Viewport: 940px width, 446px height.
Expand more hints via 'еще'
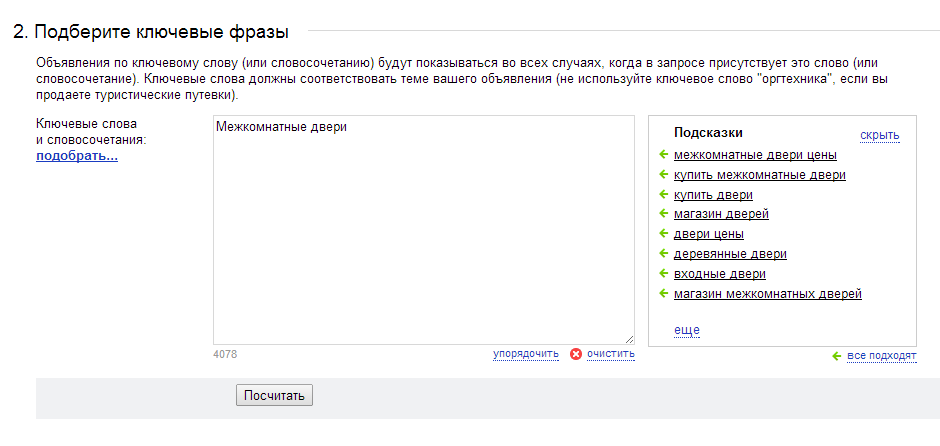click(x=686, y=330)
